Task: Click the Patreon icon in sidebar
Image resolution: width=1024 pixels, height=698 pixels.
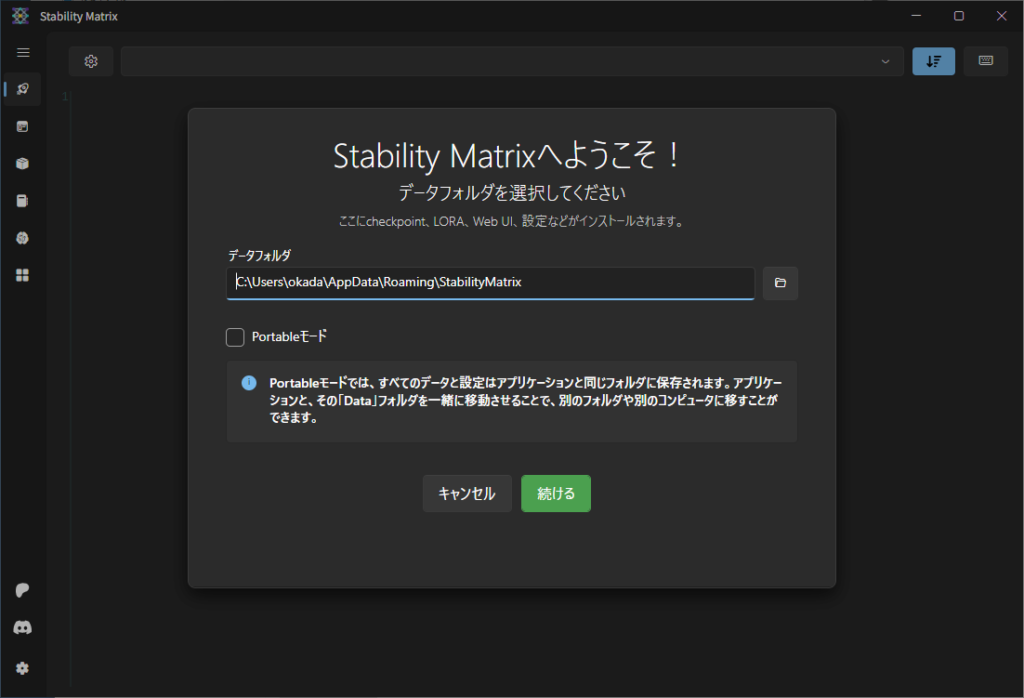Action: (23, 590)
